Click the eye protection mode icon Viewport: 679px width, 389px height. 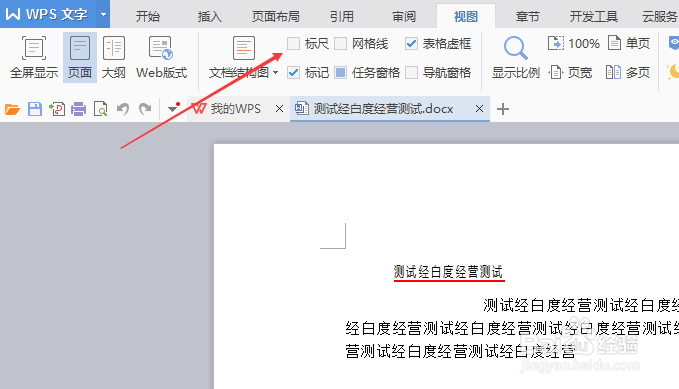click(x=674, y=43)
